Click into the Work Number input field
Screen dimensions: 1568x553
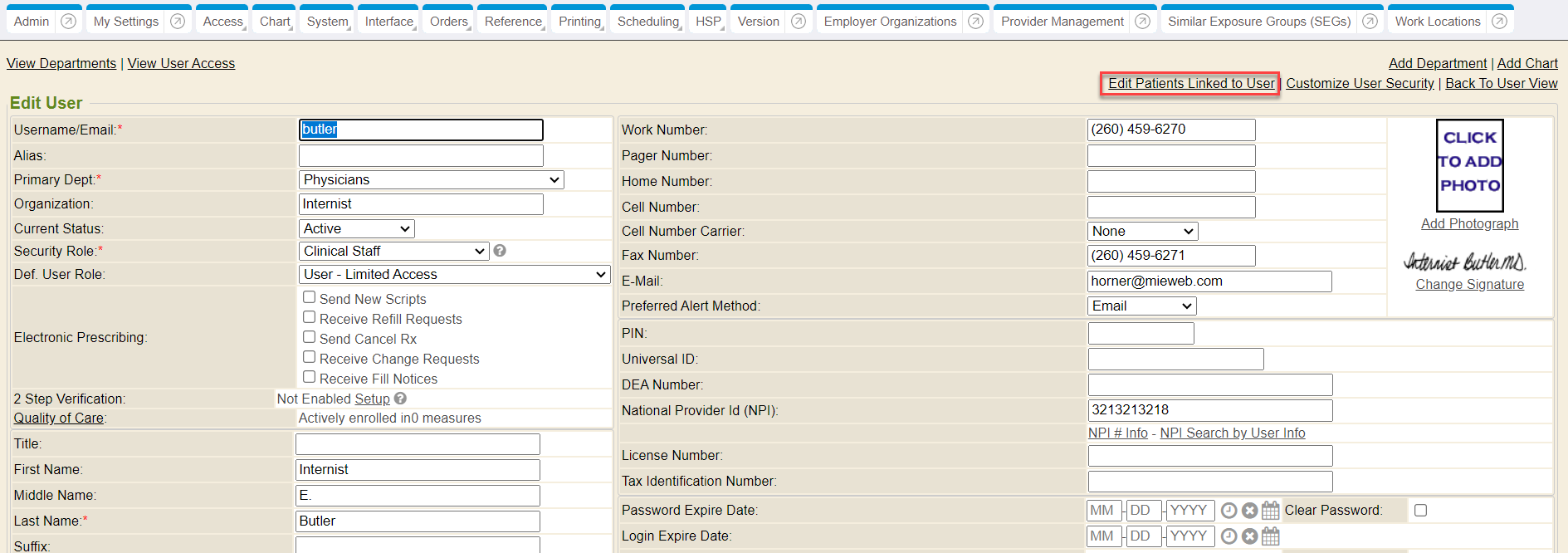point(1170,130)
